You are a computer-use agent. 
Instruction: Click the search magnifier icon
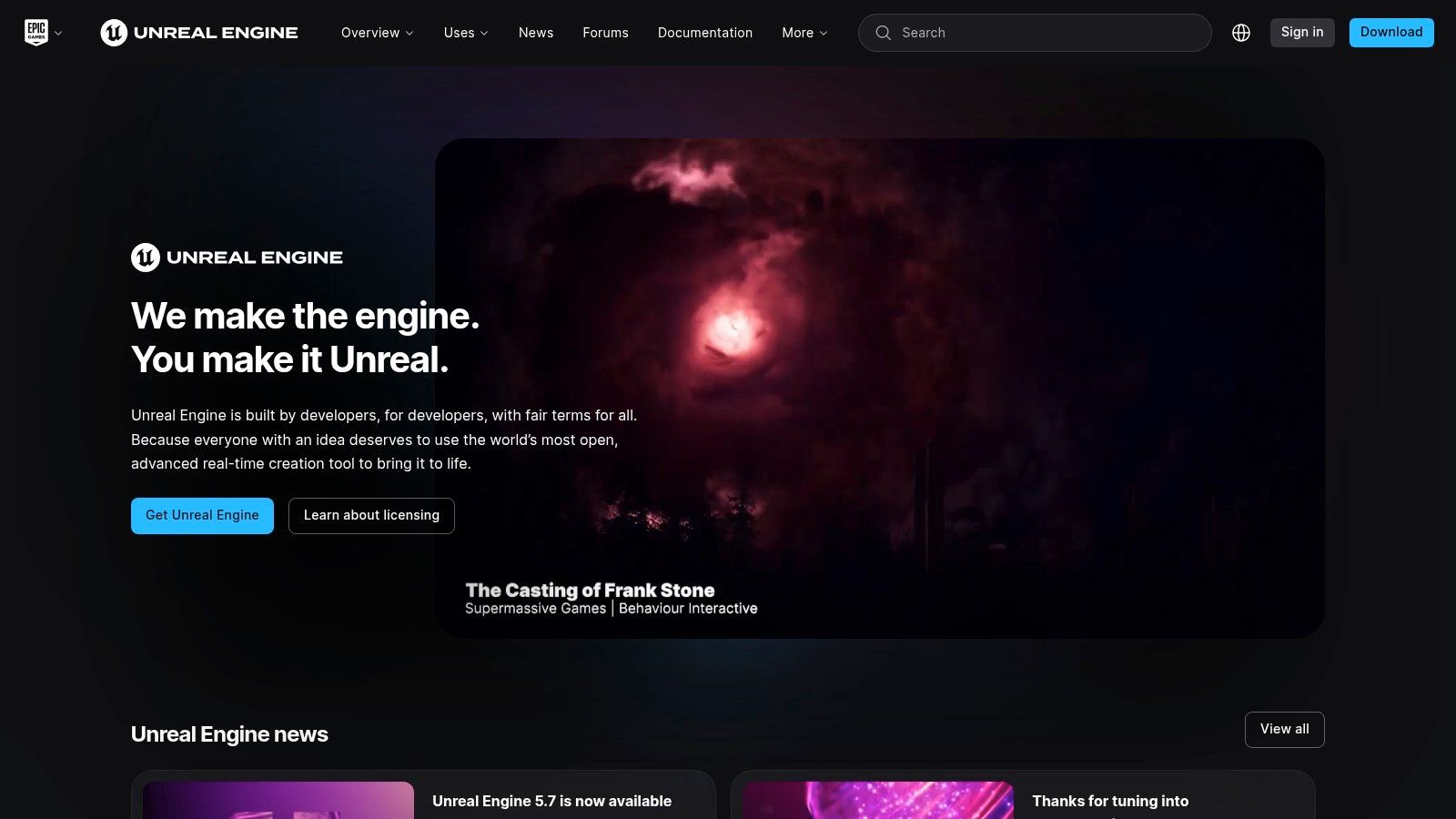883,33
